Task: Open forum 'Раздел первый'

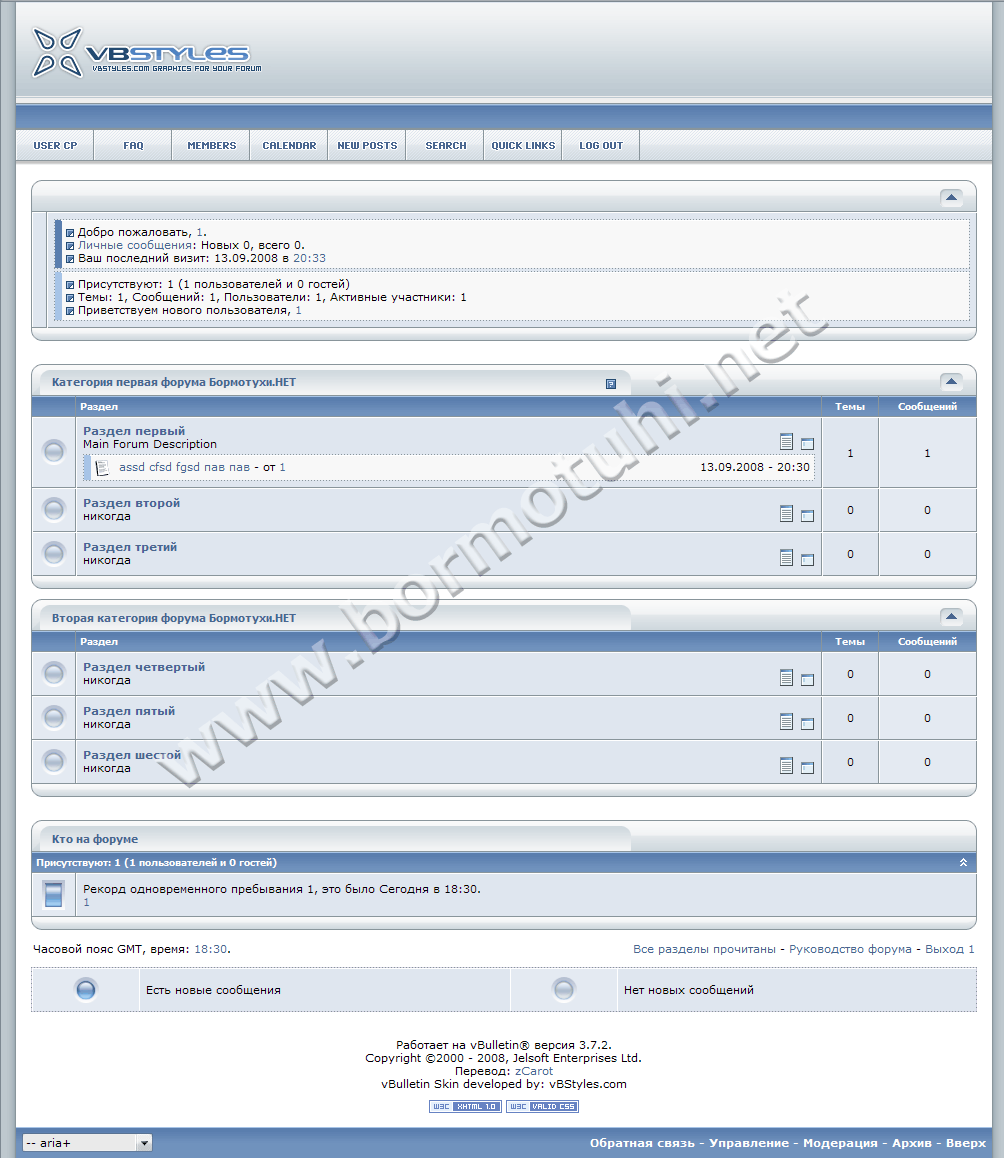Action: [134, 431]
